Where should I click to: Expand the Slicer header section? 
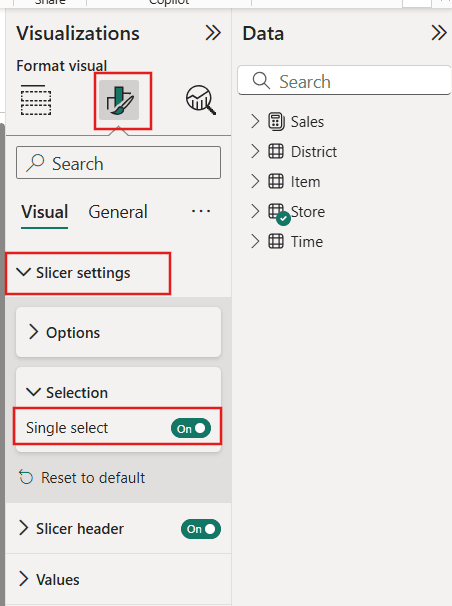24,528
